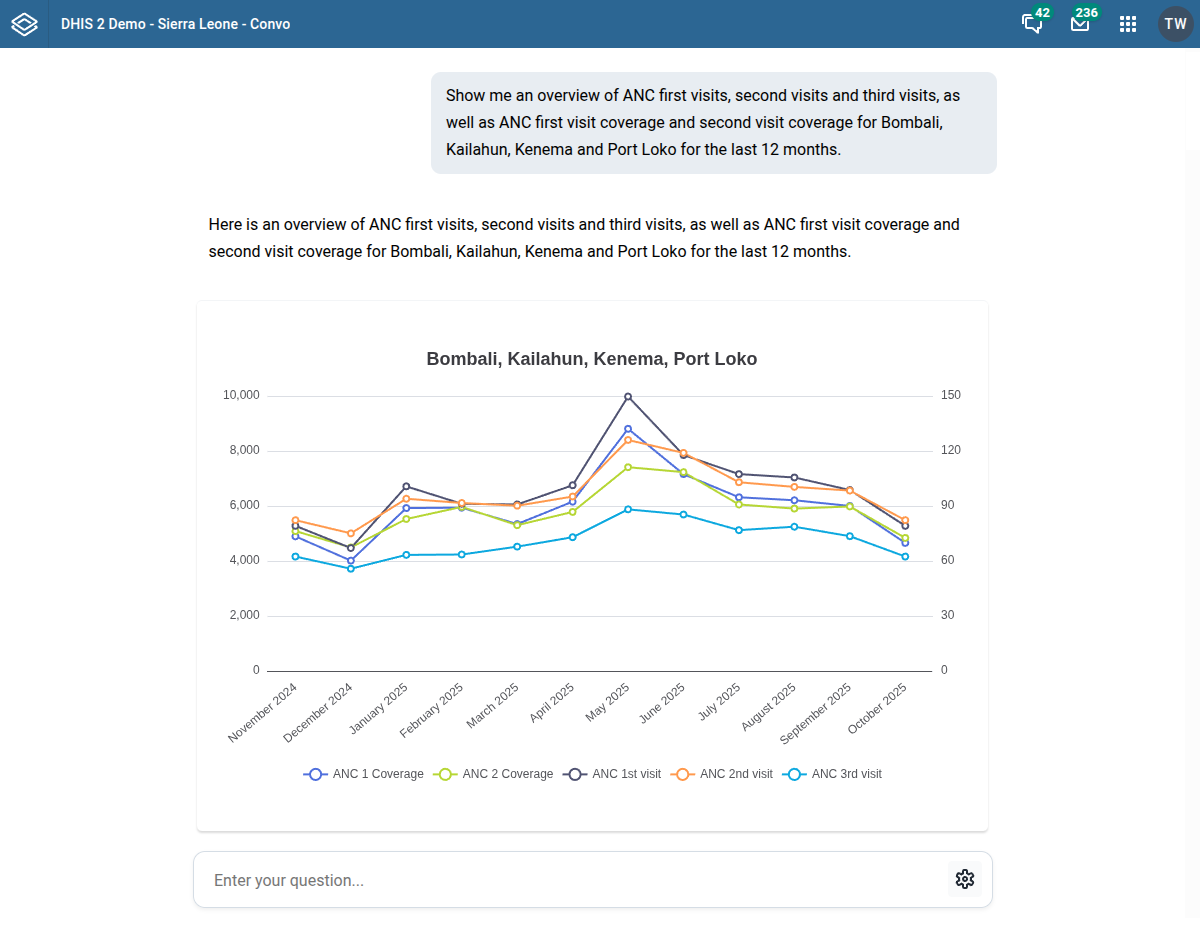The width and height of the screenshot is (1200, 942).
Task: Open the apps menu in the top bar
Action: [x=1128, y=23]
